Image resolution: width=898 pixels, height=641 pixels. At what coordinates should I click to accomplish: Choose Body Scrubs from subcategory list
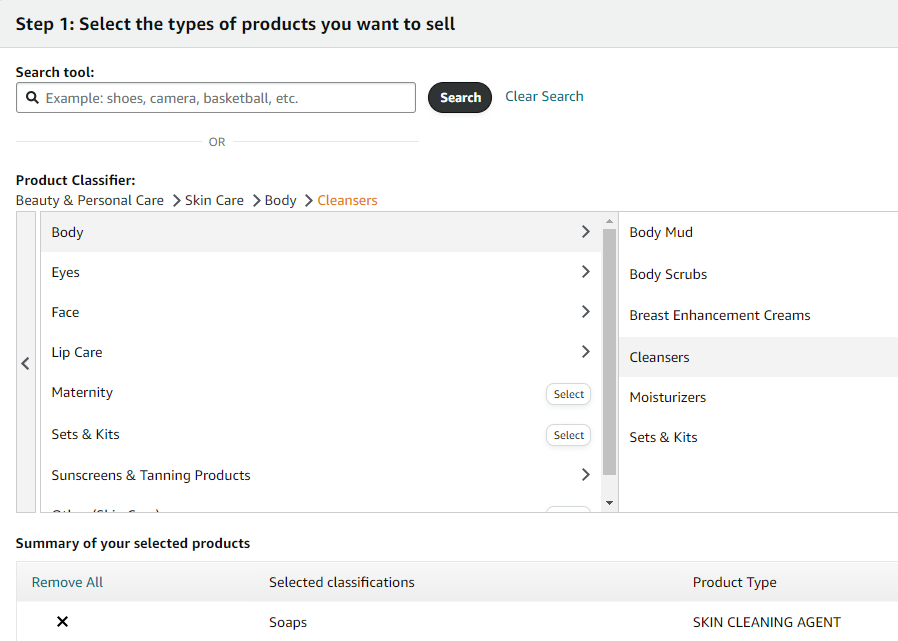point(668,274)
